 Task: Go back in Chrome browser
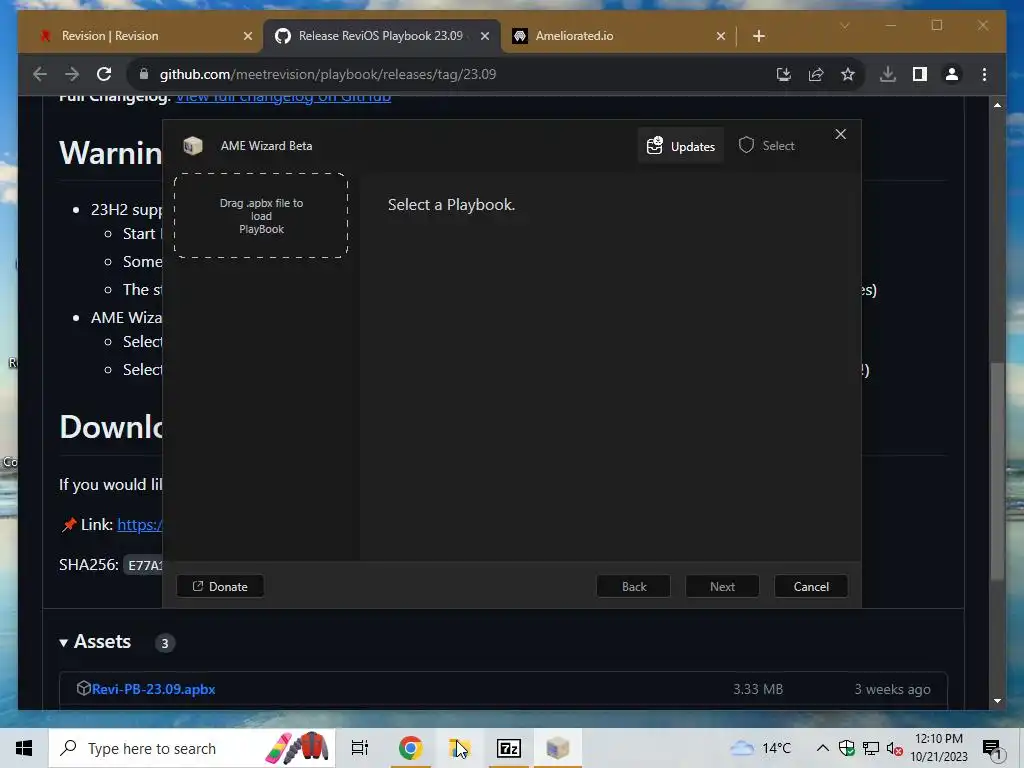click(40, 74)
